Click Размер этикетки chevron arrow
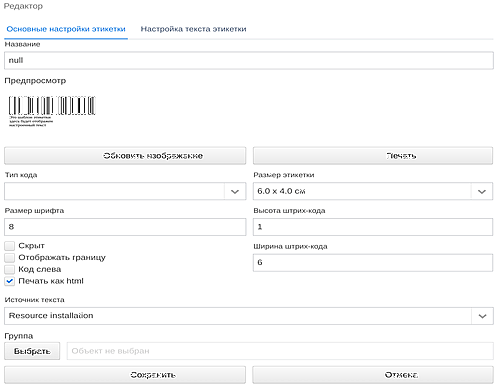 482,192
